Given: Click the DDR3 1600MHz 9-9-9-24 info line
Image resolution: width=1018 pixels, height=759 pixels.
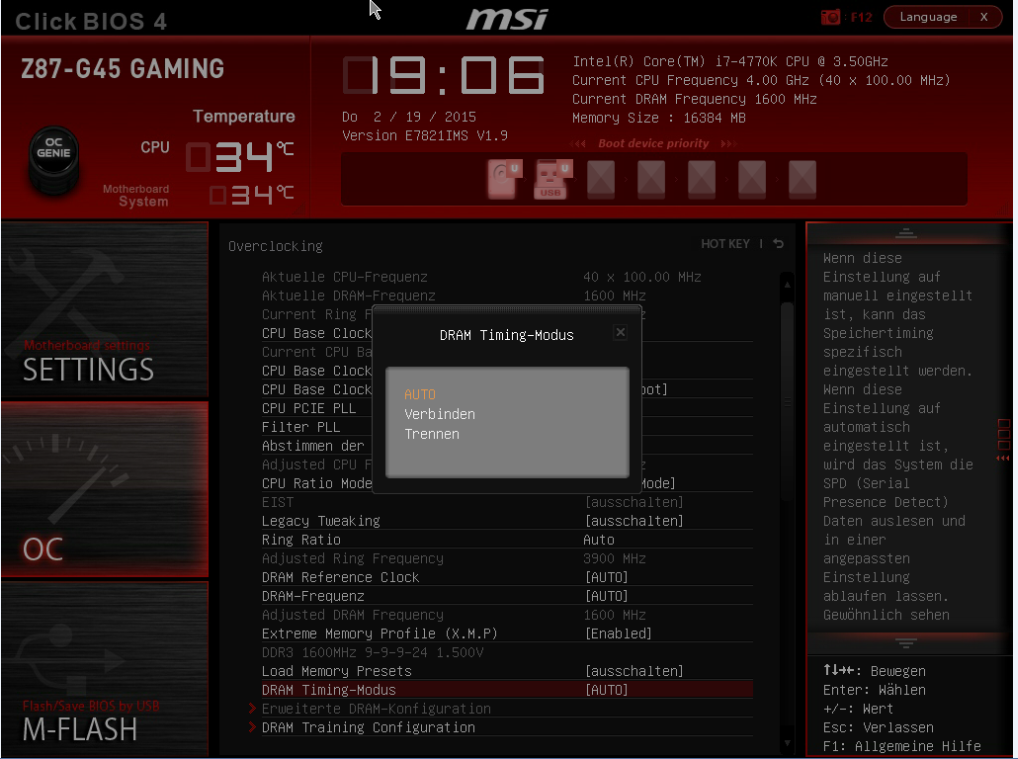Looking at the screenshot, I should click(x=373, y=653).
